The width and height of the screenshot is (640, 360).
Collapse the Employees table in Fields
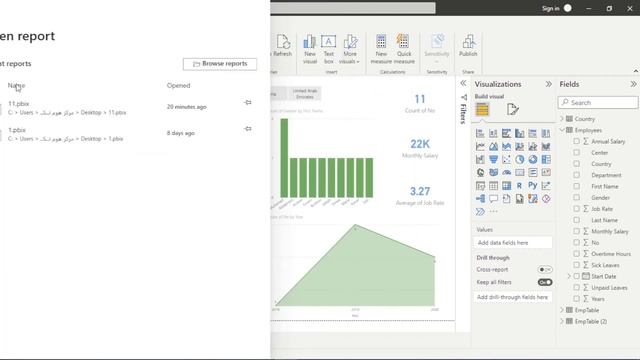562,130
